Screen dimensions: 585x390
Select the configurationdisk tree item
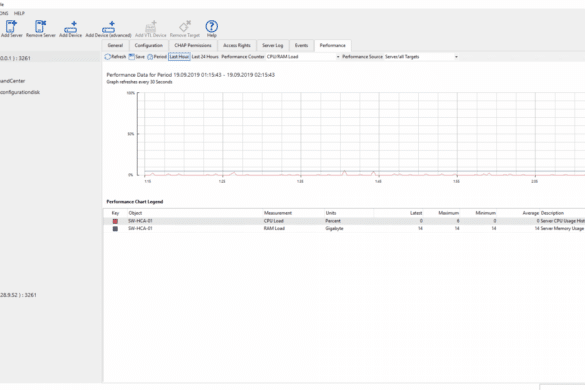[x=20, y=92]
